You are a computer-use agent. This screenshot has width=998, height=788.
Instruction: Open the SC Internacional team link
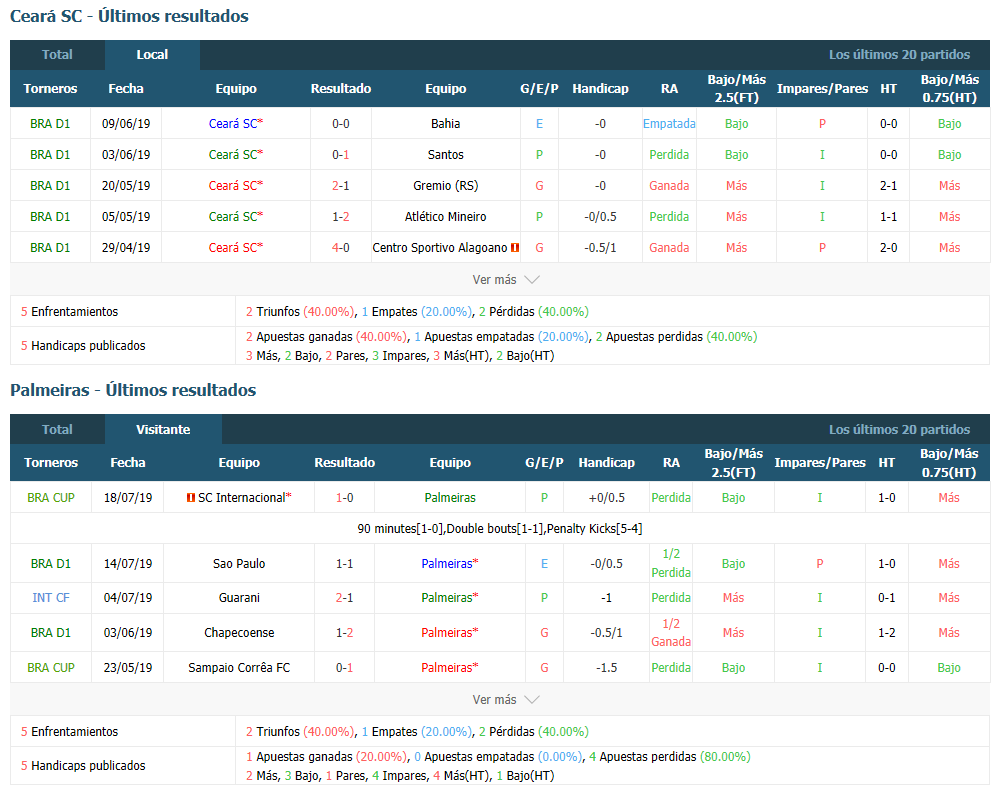click(x=242, y=498)
